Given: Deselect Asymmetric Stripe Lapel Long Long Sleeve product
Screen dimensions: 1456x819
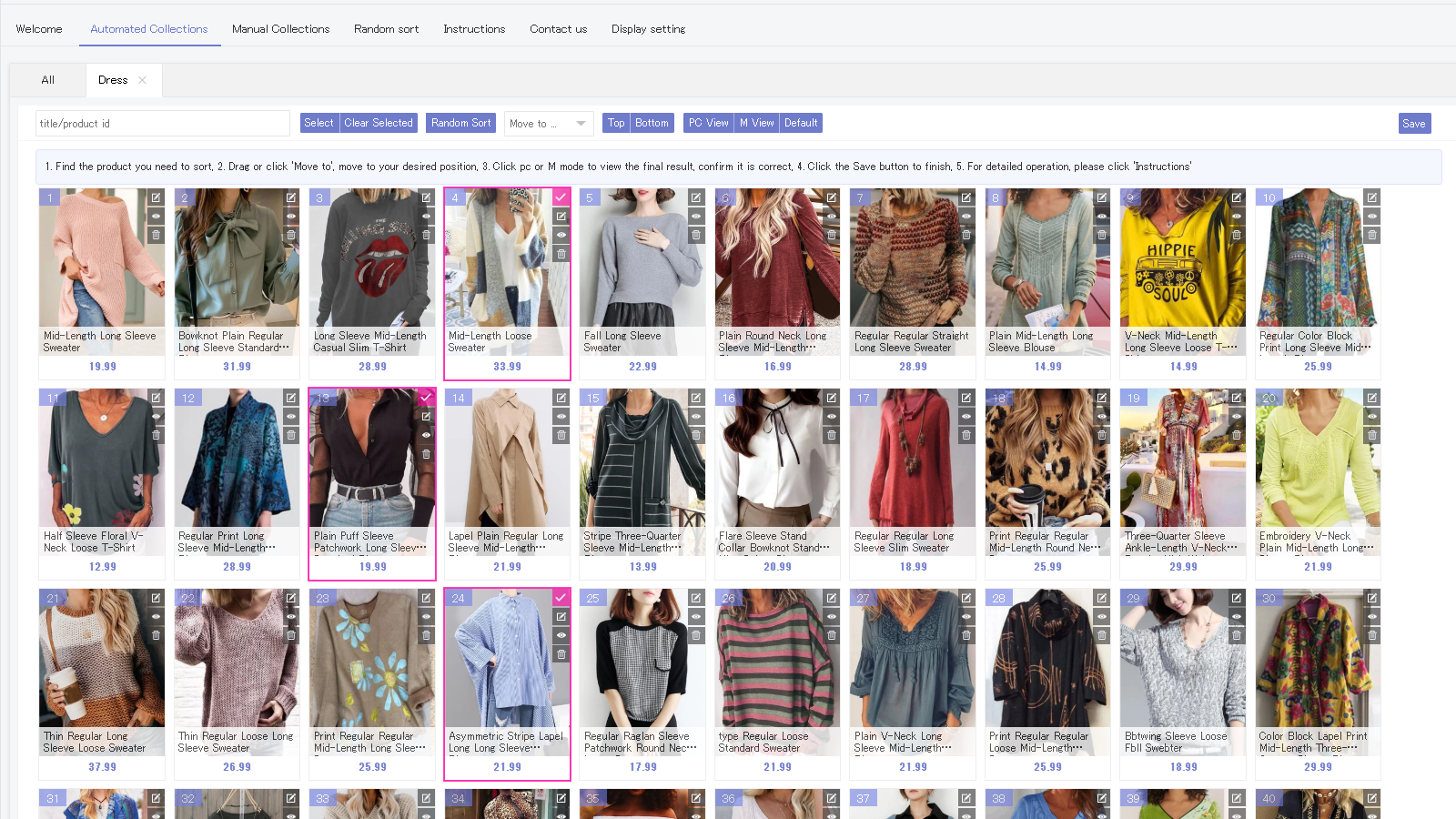Looking at the screenshot, I should point(561,598).
